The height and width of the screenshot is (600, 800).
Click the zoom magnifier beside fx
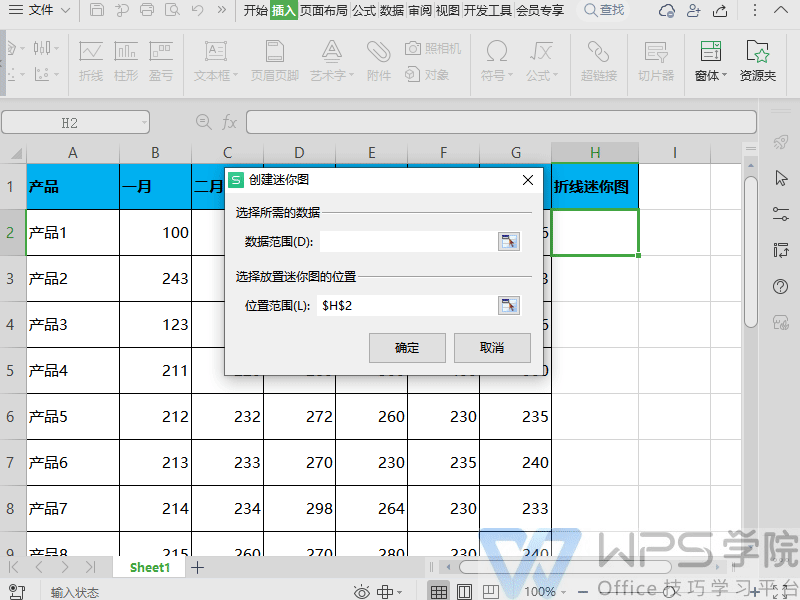click(x=204, y=122)
